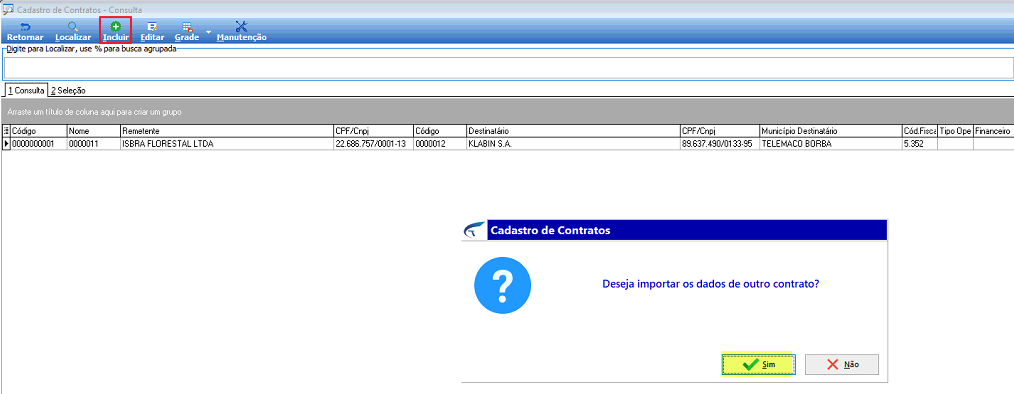The height and width of the screenshot is (394, 1014).
Task: Expand the Grade dropdown arrow
Action: (208, 32)
